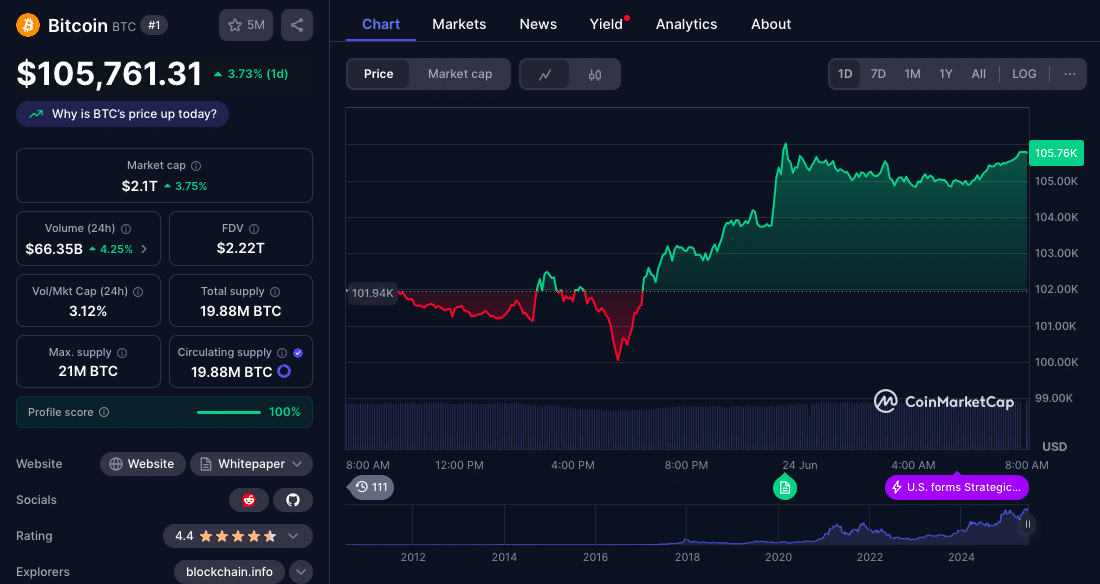Screen dimensions: 1100x584
Task: Open the Analytics tab
Action: 686,24
